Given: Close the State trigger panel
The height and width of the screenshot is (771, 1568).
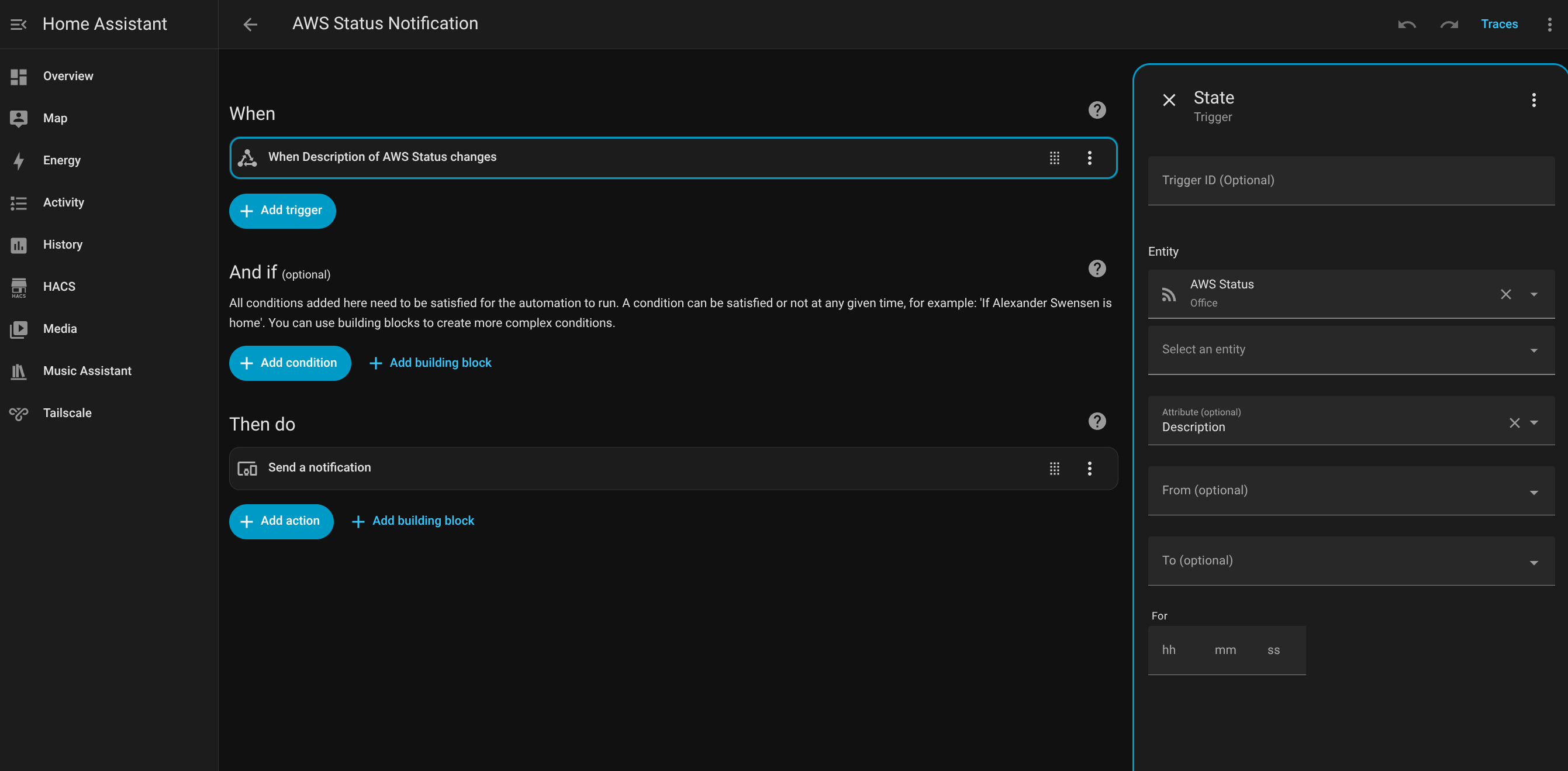Looking at the screenshot, I should [x=1169, y=99].
